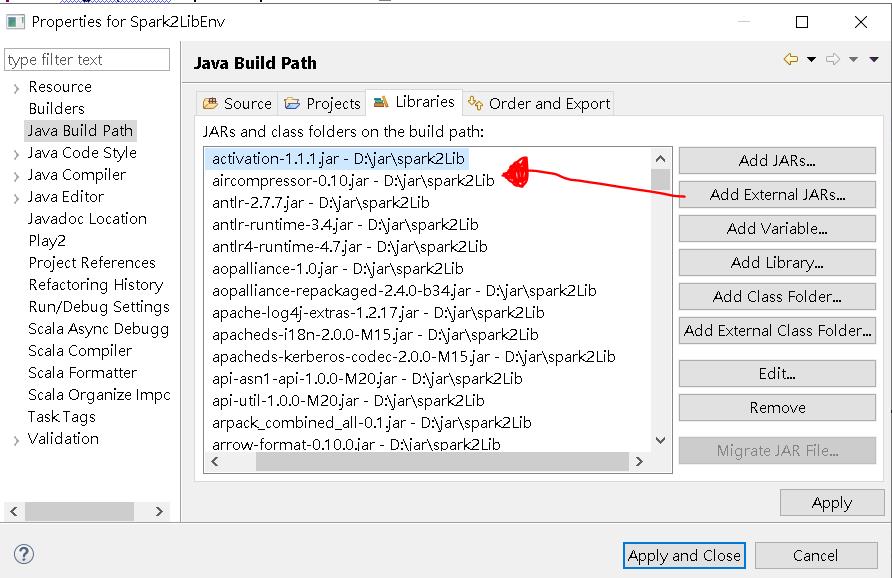Click the Properties dialog title bar icon
Screen dimensions: 892x578
pyautogui.click(x=13, y=20)
